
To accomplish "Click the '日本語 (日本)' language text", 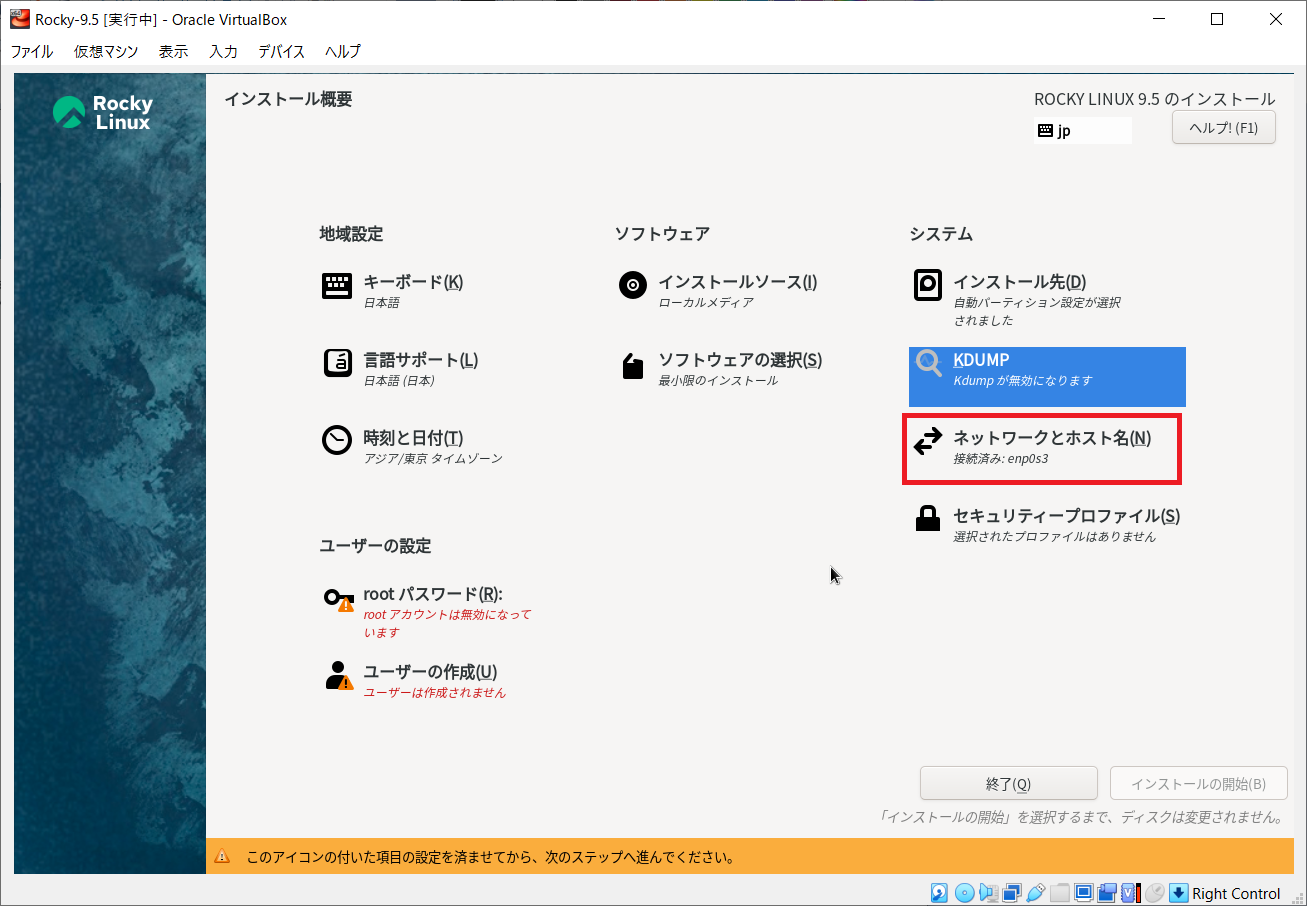I will click(x=399, y=381).
